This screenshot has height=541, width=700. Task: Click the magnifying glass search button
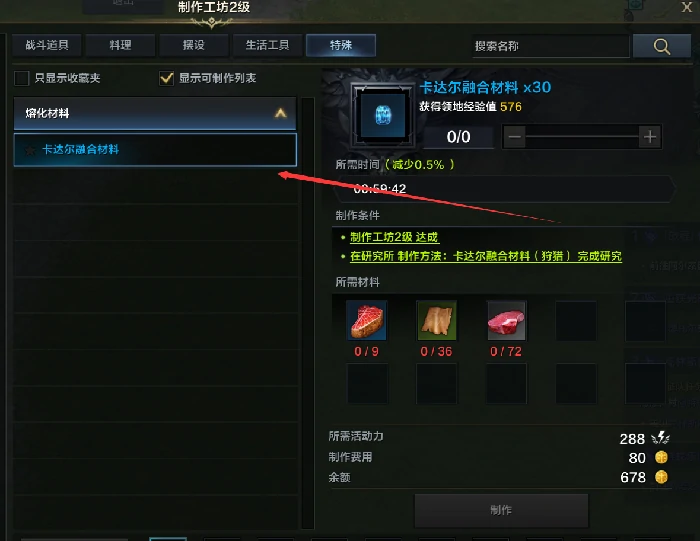coord(662,46)
